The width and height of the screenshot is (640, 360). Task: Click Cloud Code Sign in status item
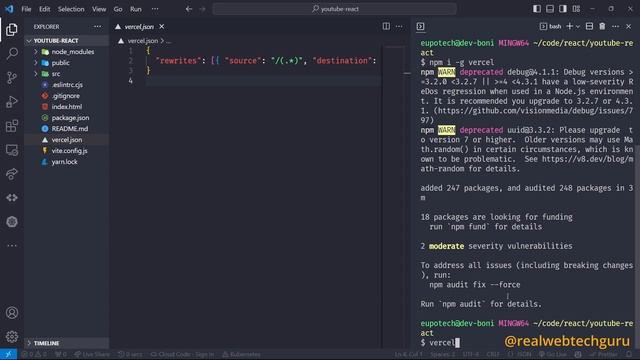[182, 355]
